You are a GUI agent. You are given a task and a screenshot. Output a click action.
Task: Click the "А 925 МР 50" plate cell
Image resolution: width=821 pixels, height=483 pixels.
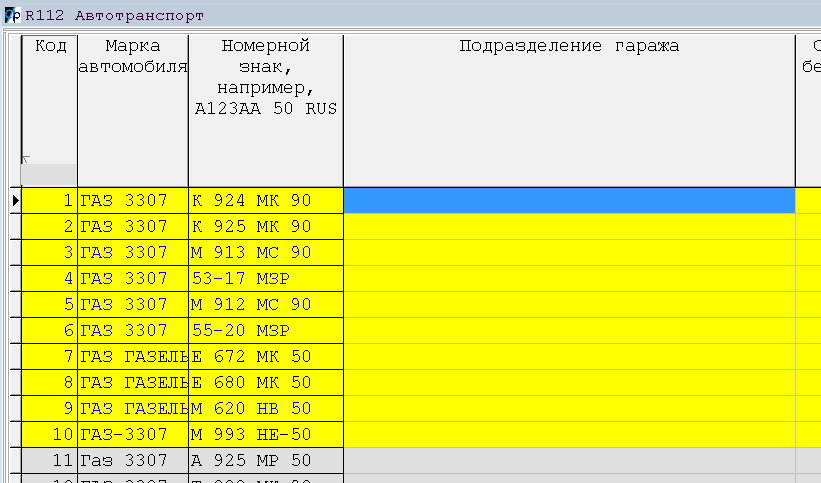tap(265, 460)
